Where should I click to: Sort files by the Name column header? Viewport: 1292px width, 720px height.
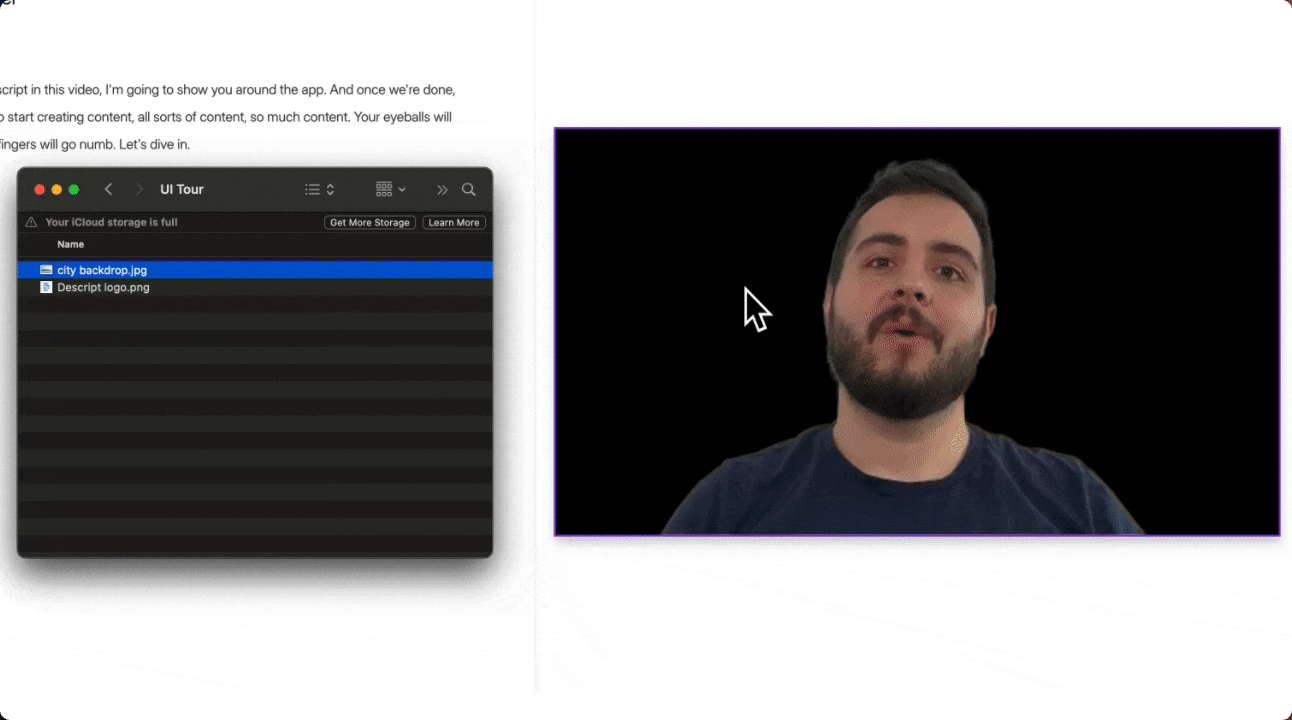[x=71, y=245]
